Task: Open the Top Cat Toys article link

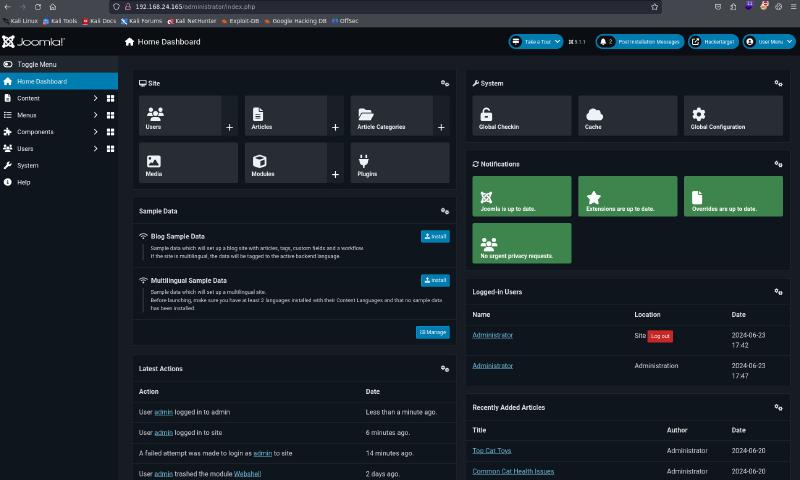Action: coord(491,452)
